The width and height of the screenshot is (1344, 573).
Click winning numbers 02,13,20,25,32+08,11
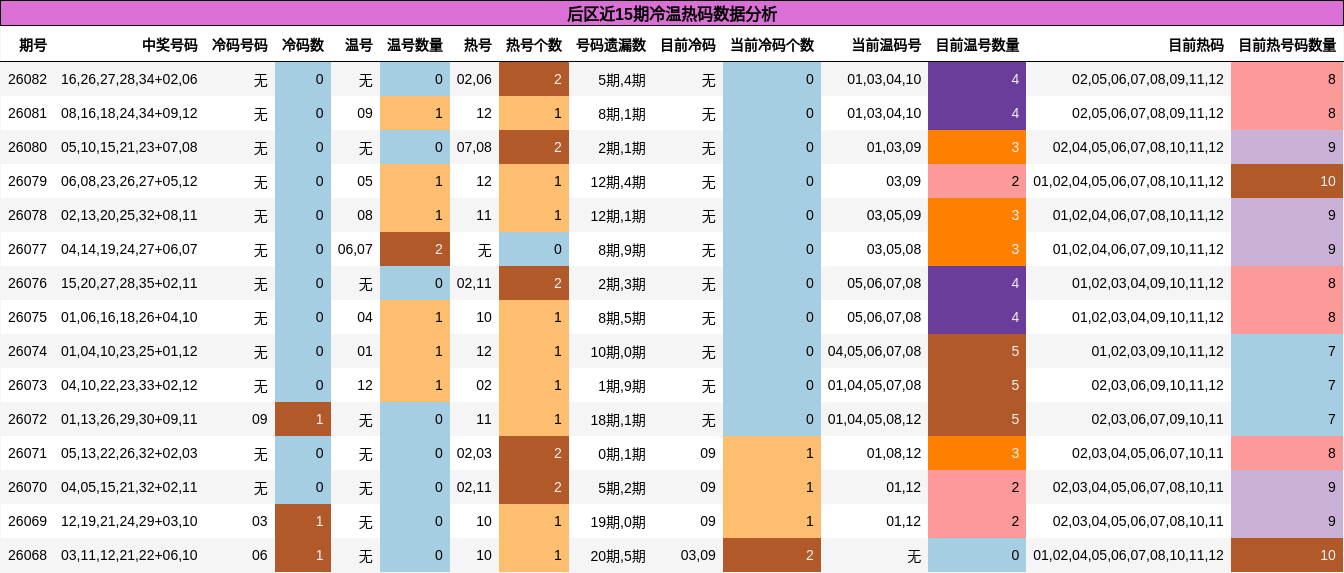(129, 215)
